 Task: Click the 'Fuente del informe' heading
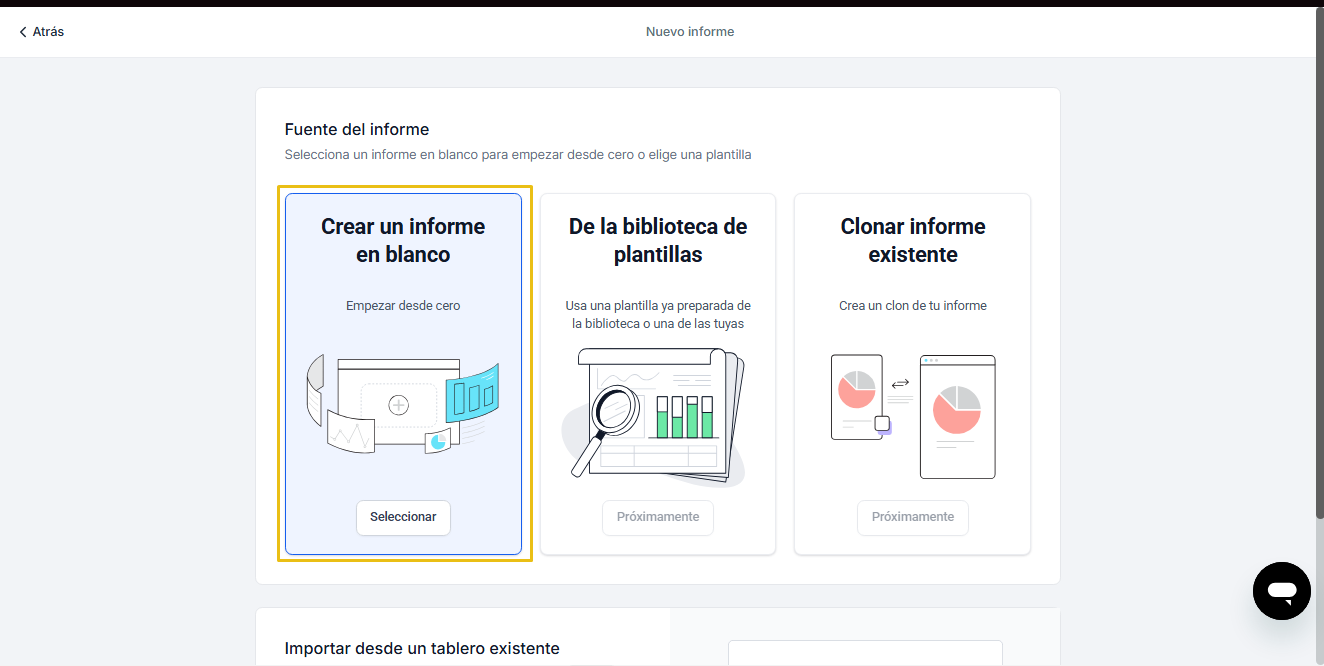pos(357,129)
